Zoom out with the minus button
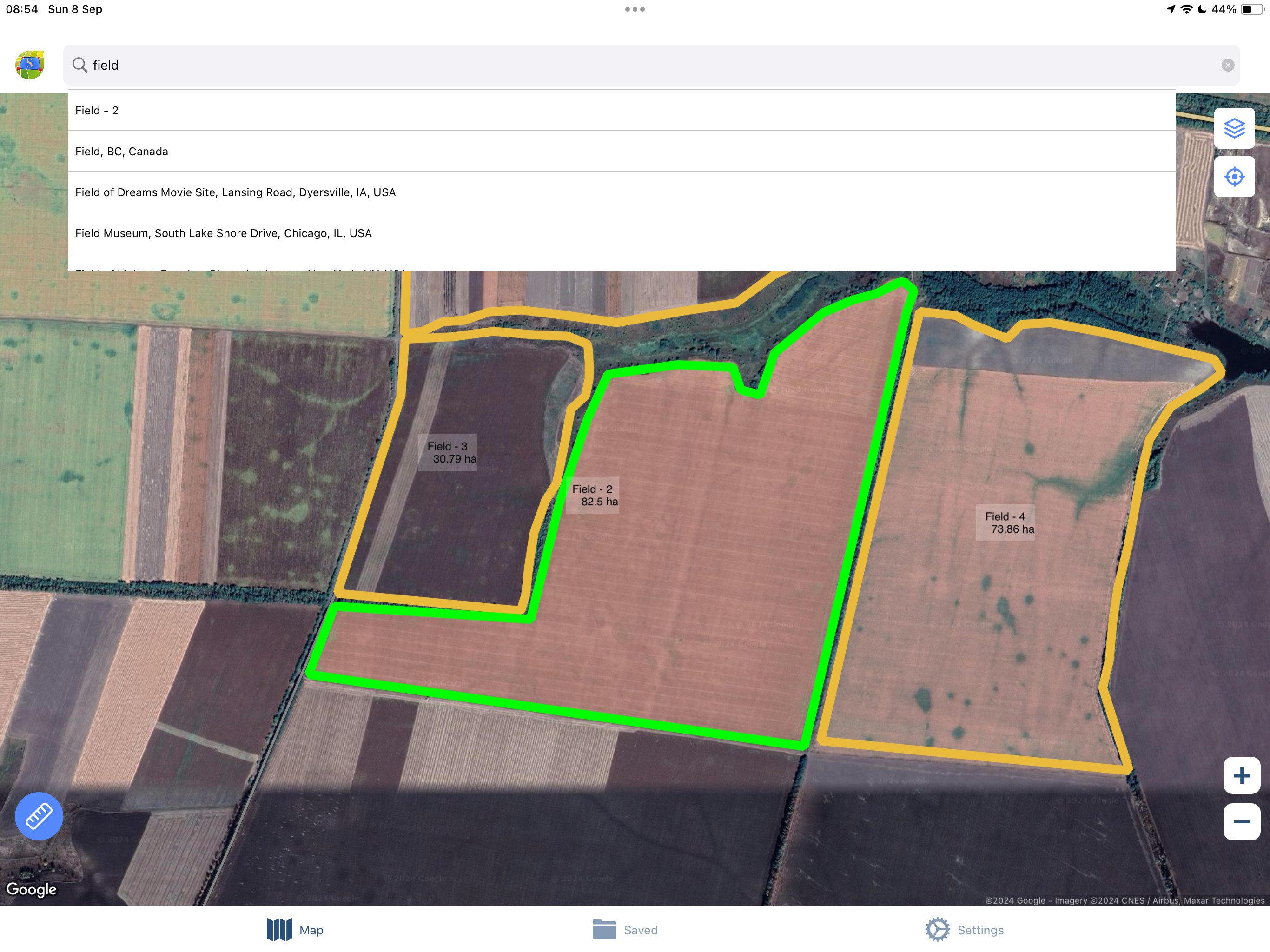The width and height of the screenshot is (1270, 952). [1241, 822]
